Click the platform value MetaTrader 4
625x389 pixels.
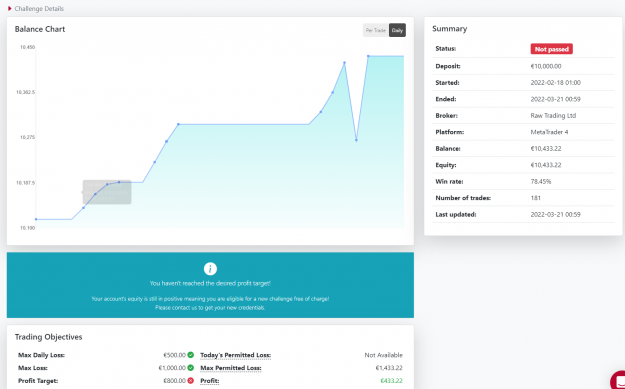coord(549,132)
